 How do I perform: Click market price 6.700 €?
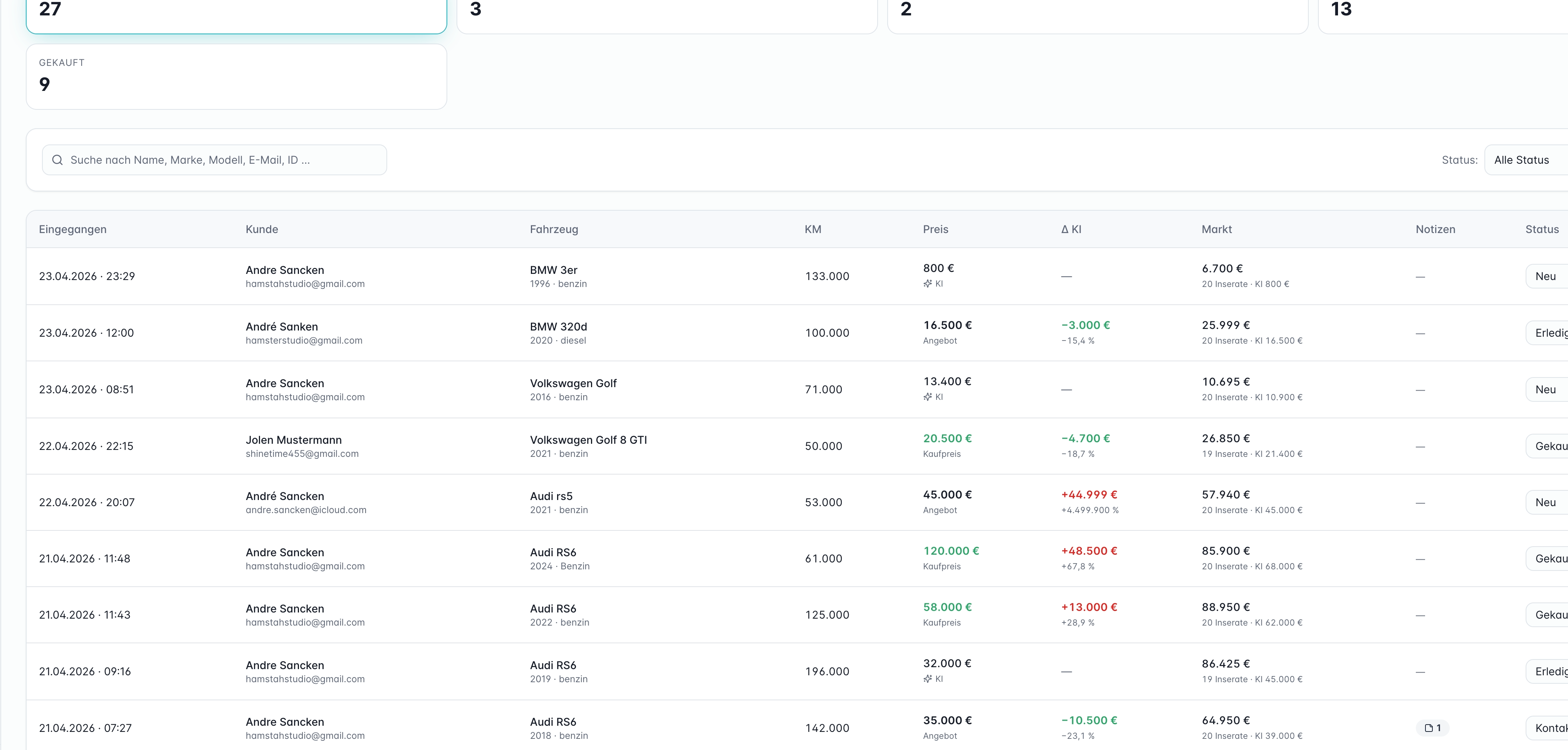coord(1222,268)
